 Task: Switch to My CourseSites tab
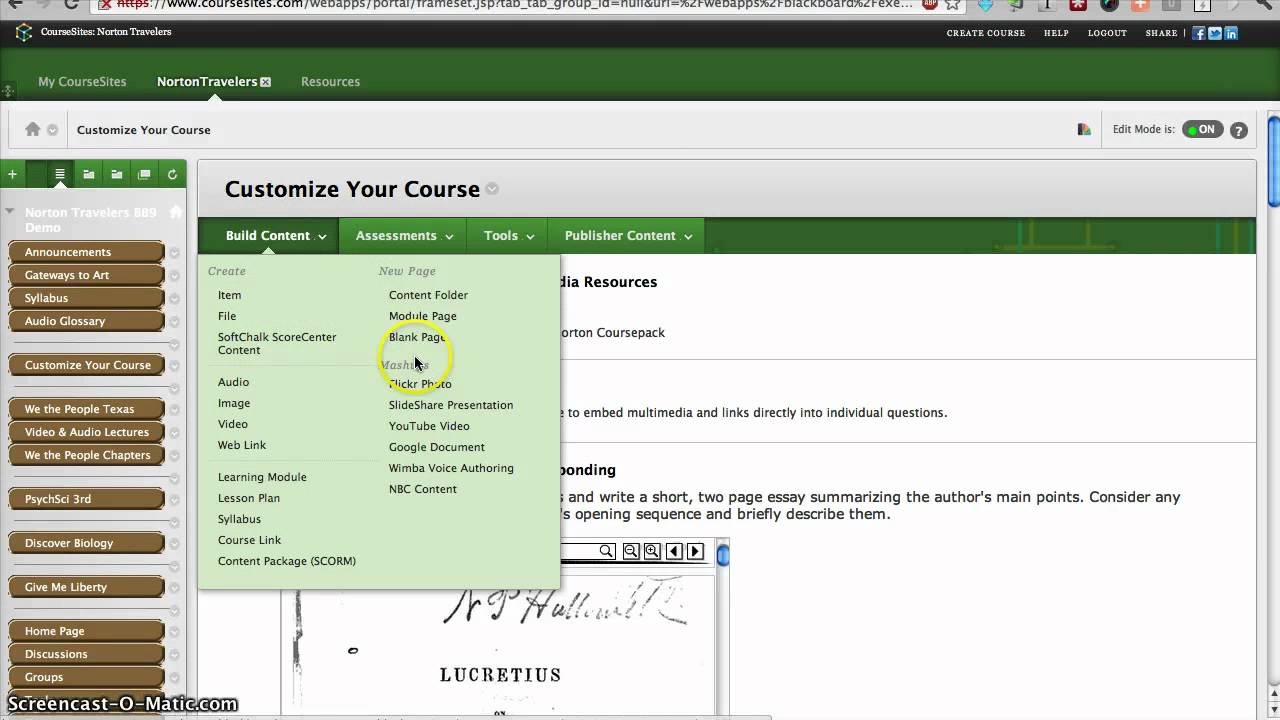tap(82, 82)
